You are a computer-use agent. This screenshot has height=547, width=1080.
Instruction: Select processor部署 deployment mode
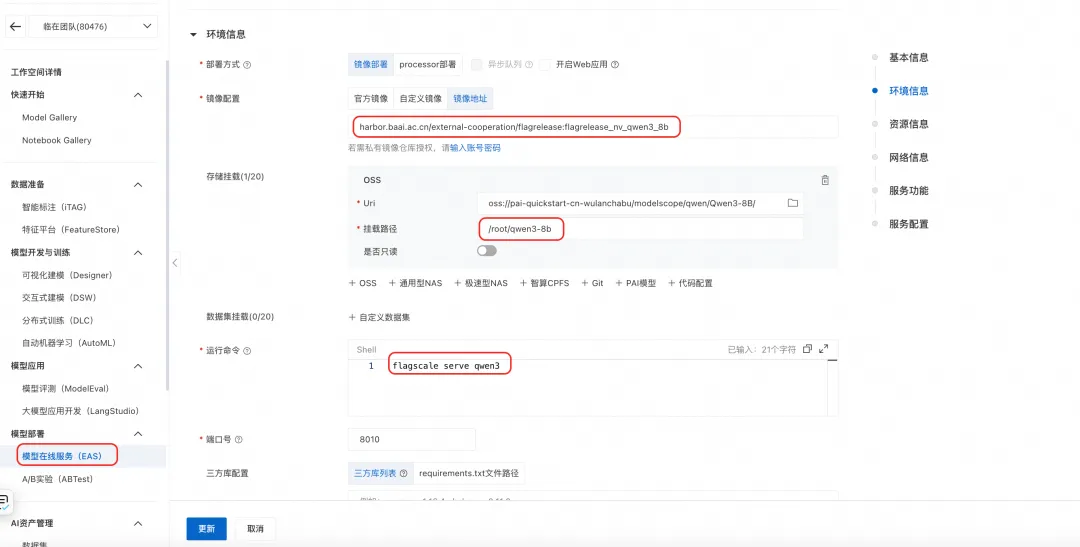(x=427, y=64)
